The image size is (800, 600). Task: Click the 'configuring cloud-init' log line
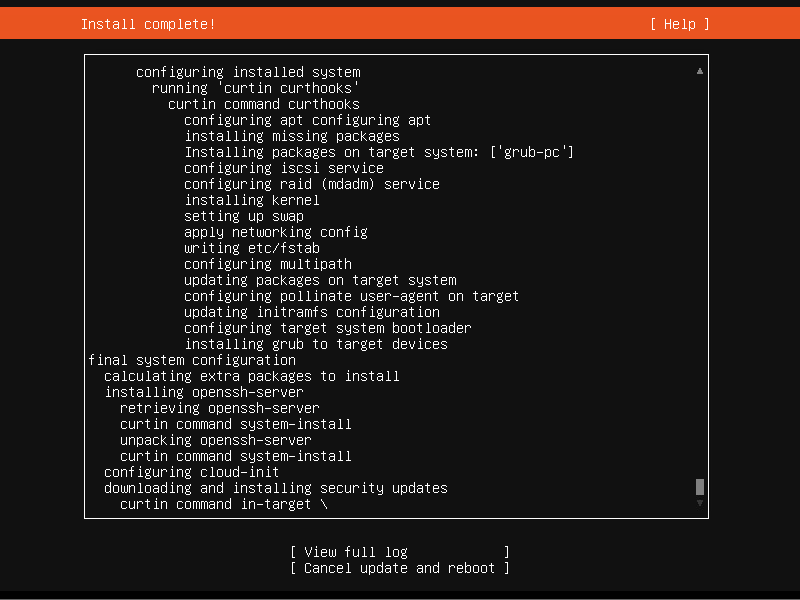(x=192, y=472)
